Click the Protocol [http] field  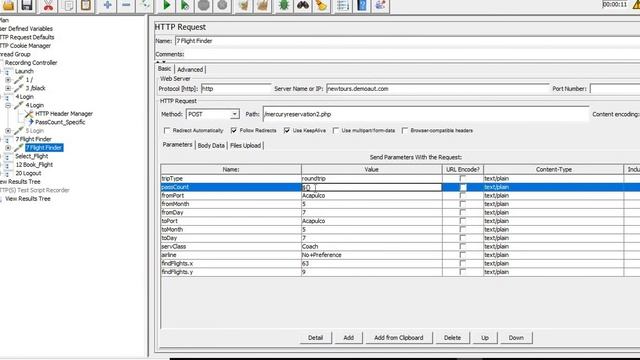(236, 89)
